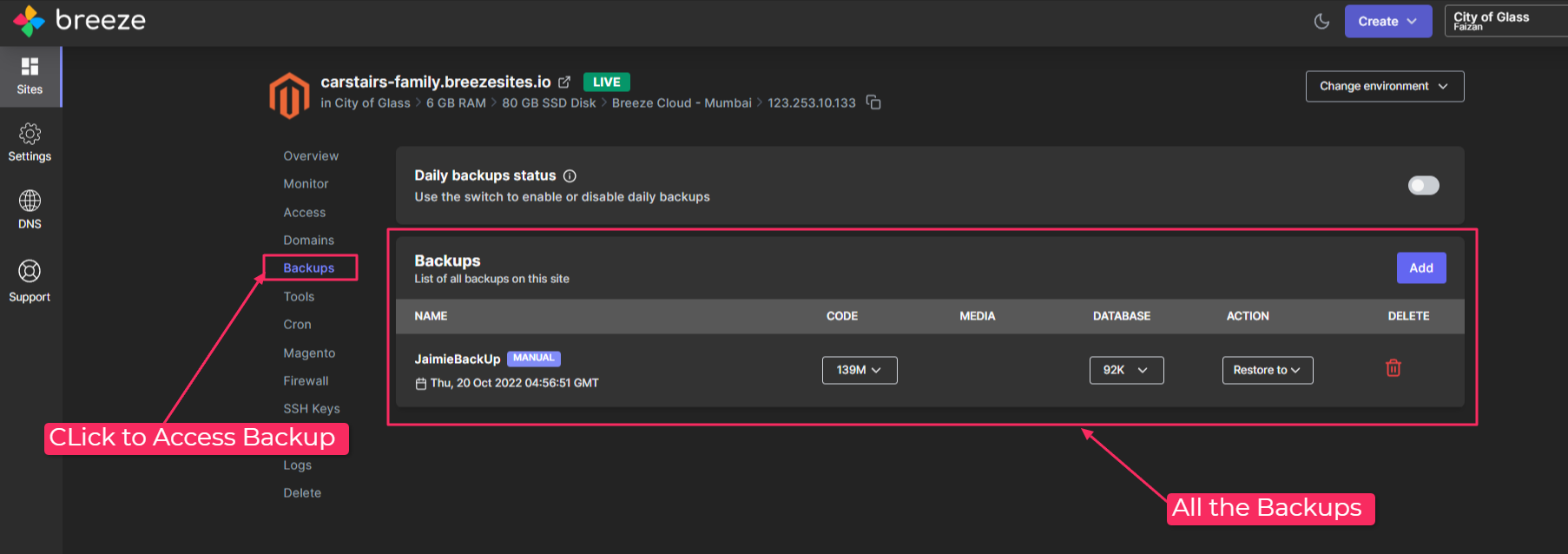Open carstairs-family.breezesites.io link
Screen dimensions: 1568x554
[x=436, y=82]
